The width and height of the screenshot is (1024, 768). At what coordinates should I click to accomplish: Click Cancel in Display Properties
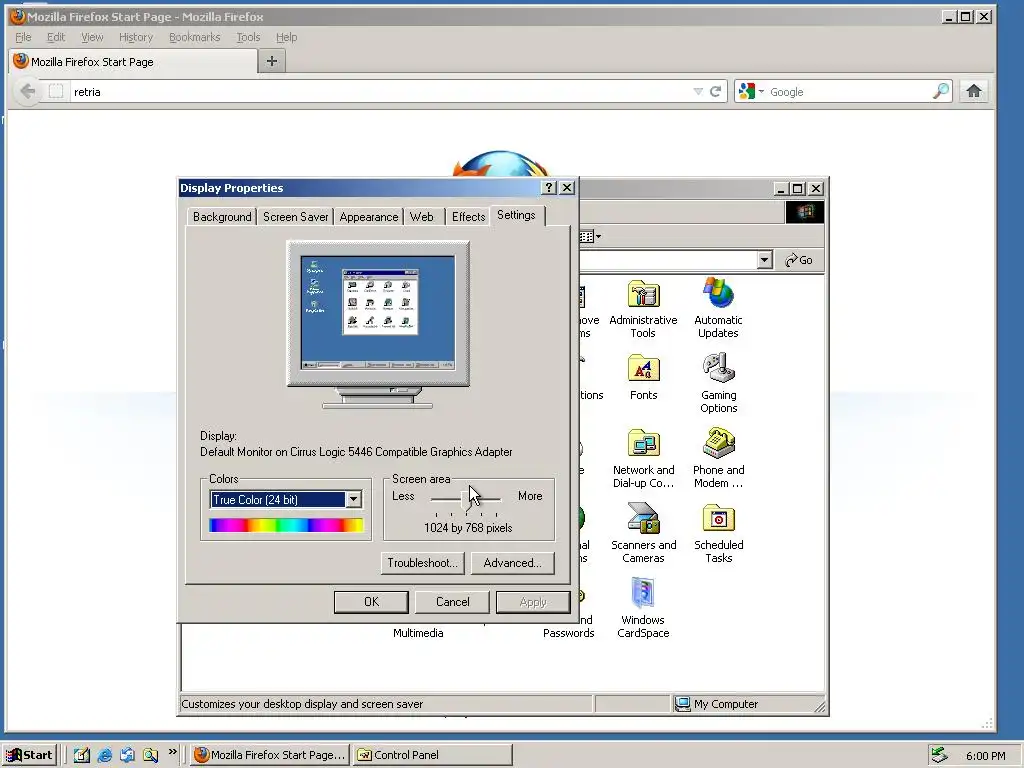[x=453, y=602]
